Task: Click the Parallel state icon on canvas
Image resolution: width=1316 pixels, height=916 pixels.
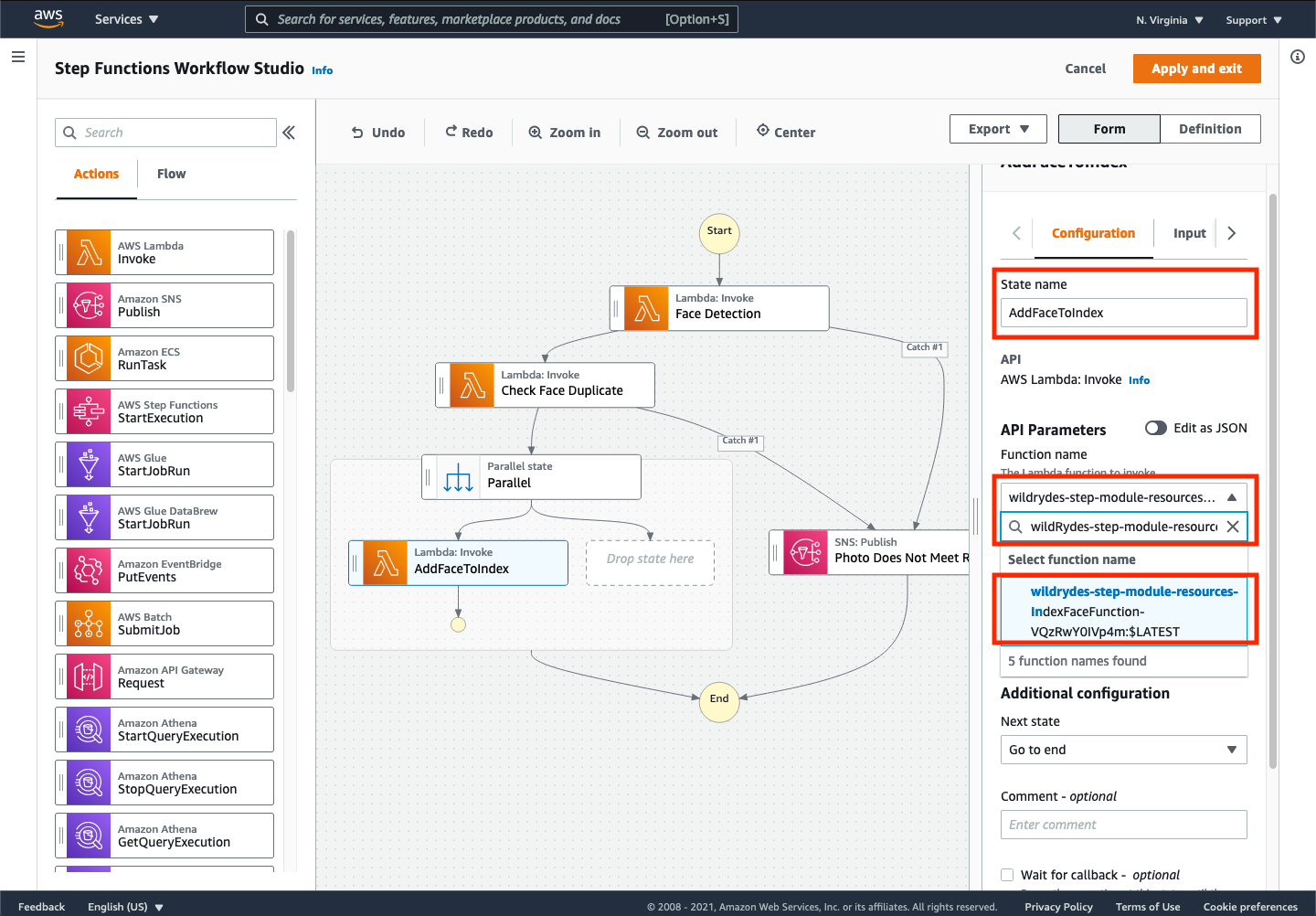Action: tap(458, 477)
